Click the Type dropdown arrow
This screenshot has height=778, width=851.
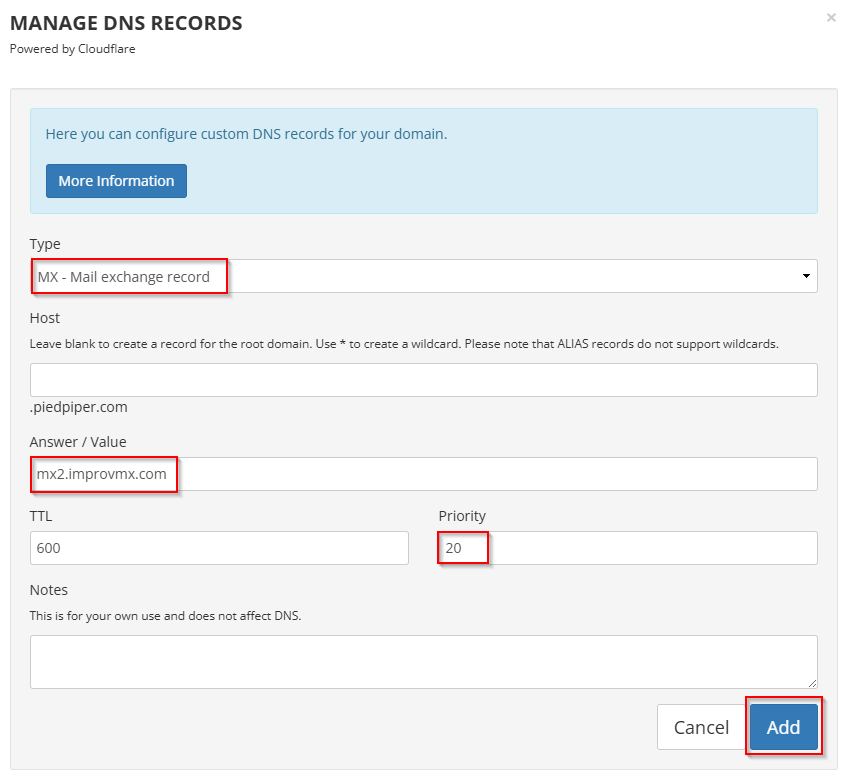coord(806,276)
